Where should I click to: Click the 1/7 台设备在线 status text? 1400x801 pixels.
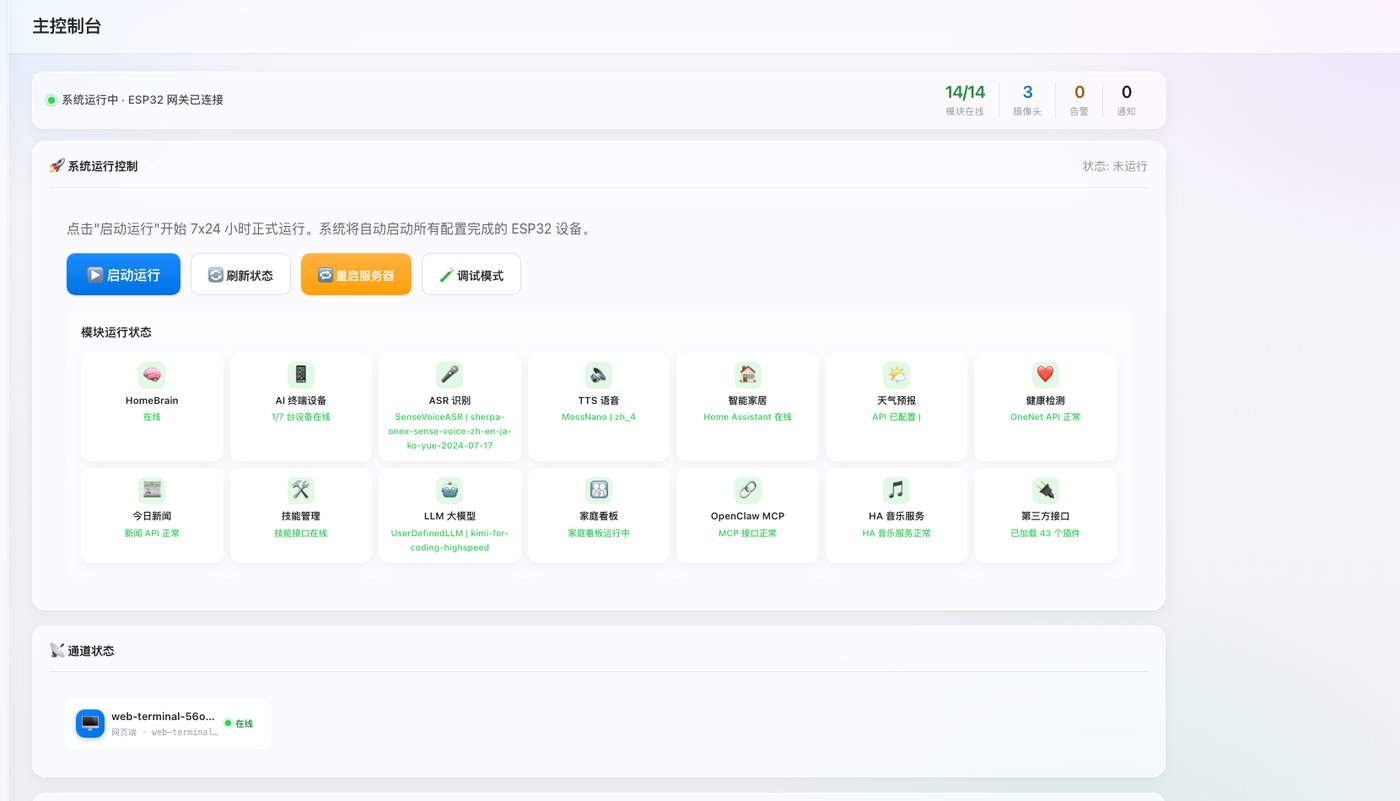coord(301,417)
